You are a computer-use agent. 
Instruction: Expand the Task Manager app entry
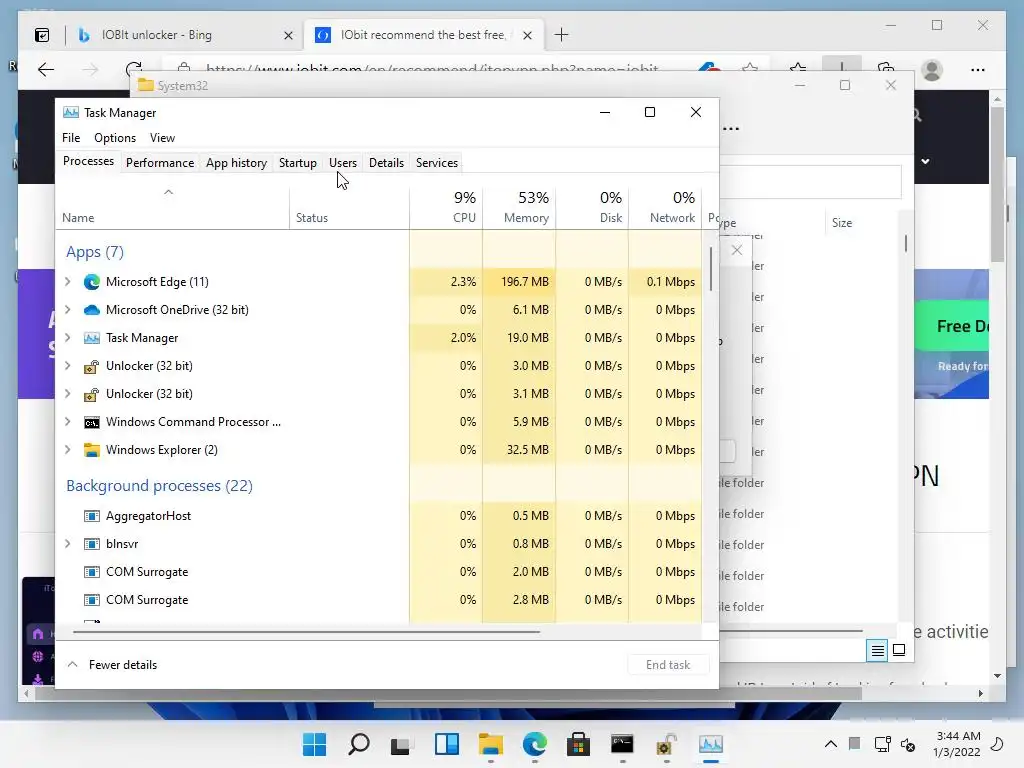tap(68, 338)
